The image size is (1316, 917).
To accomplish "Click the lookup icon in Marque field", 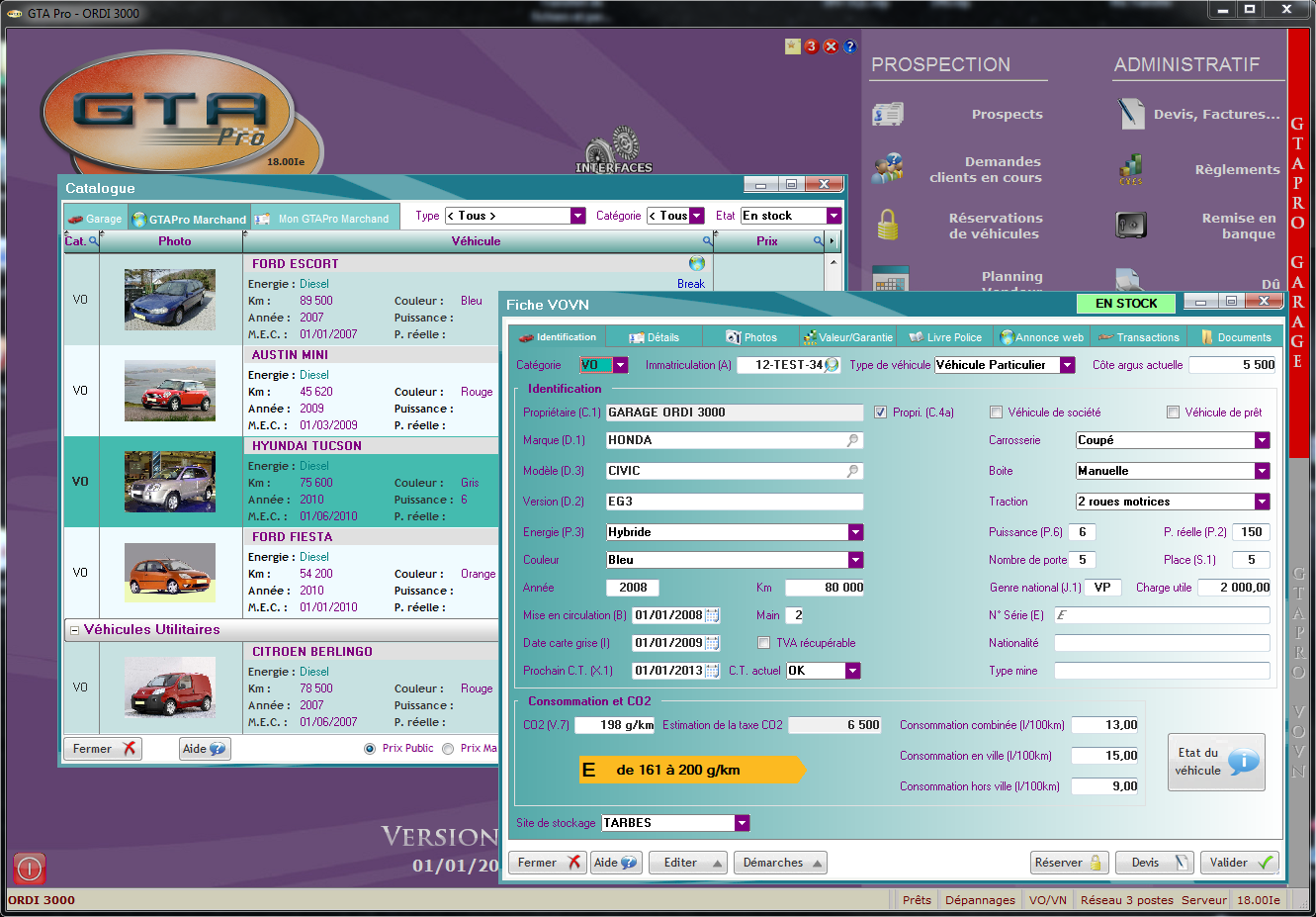I will point(853,440).
